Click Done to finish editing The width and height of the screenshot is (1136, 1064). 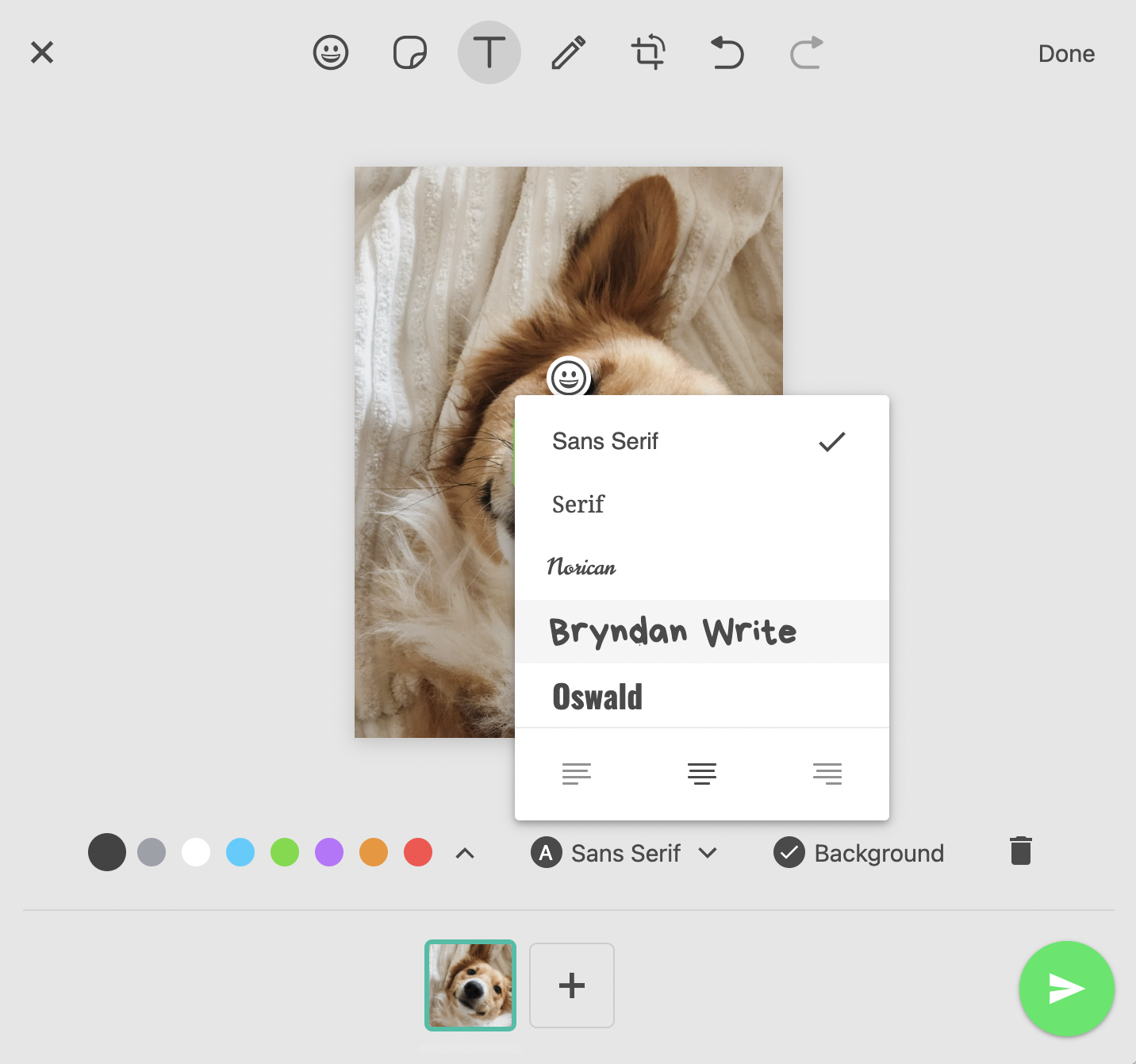pyautogui.click(x=1066, y=53)
